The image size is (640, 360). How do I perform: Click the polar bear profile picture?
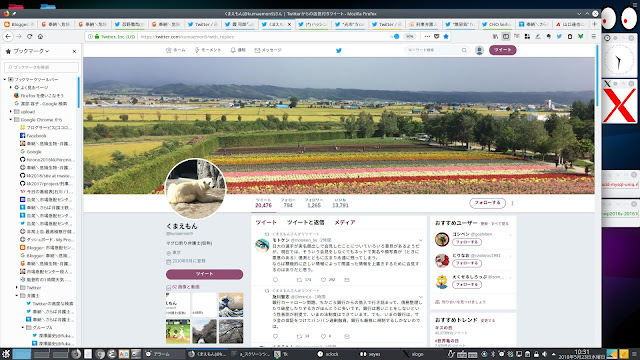pos(195,189)
